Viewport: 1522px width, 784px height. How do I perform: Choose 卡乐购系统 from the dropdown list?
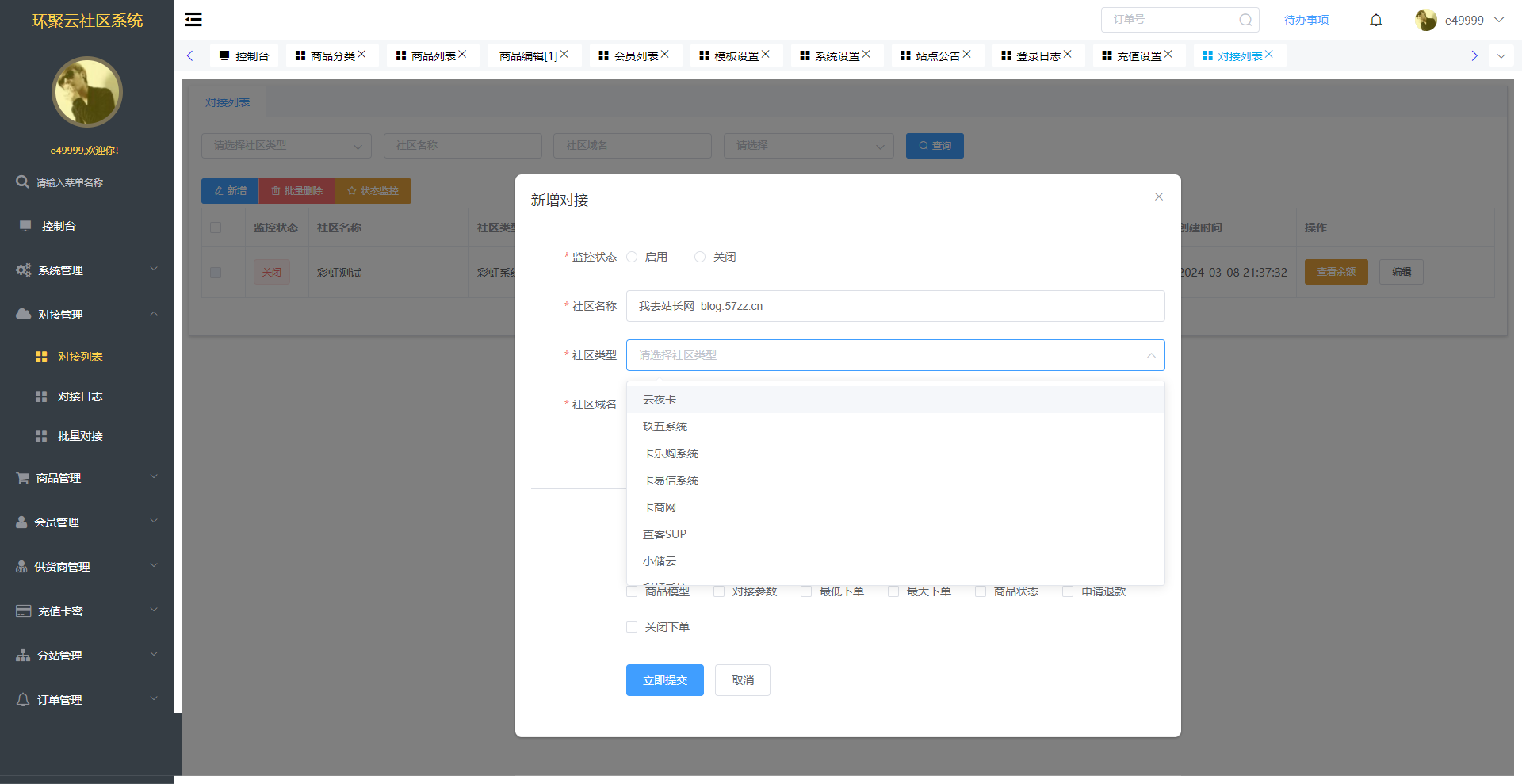[x=895, y=453]
